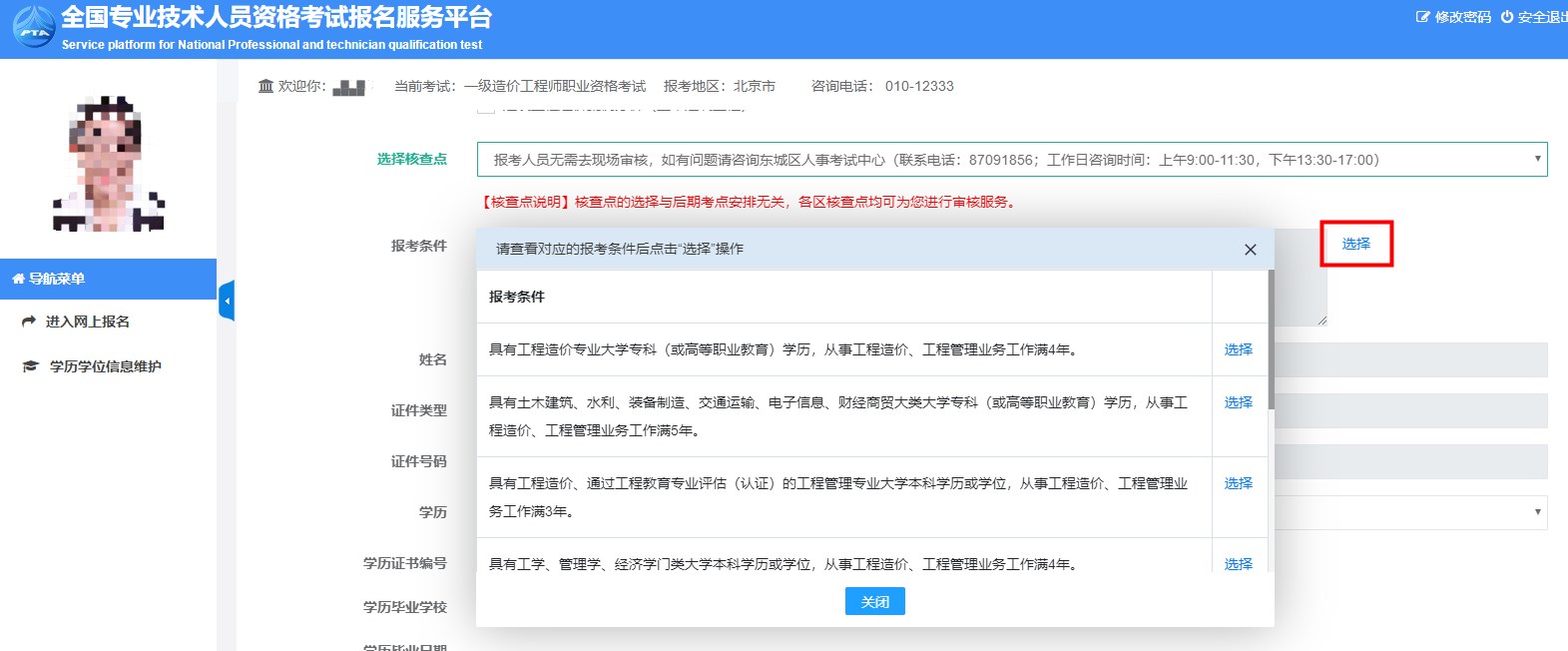Click the graduation cap icon for 学历学位信息维护
The image size is (1568, 651).
[x=30, y=366]
